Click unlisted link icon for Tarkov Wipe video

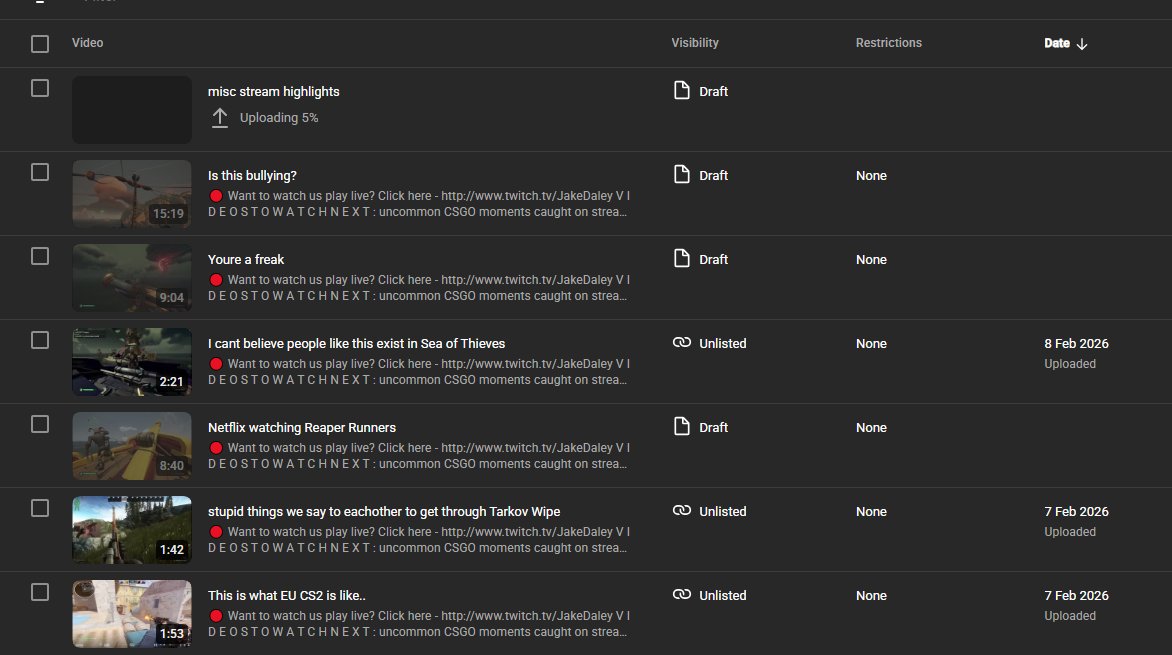point(682,511)
